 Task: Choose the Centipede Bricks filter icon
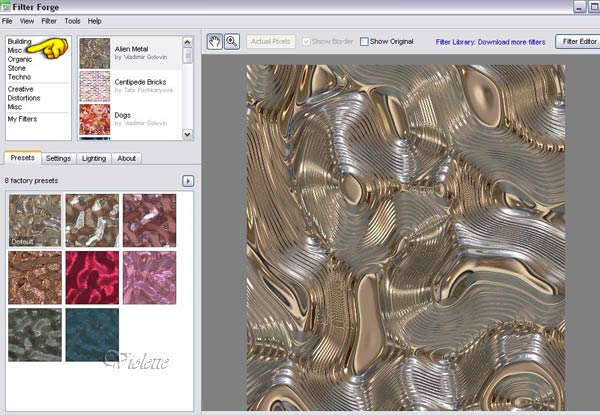[94, 85]
